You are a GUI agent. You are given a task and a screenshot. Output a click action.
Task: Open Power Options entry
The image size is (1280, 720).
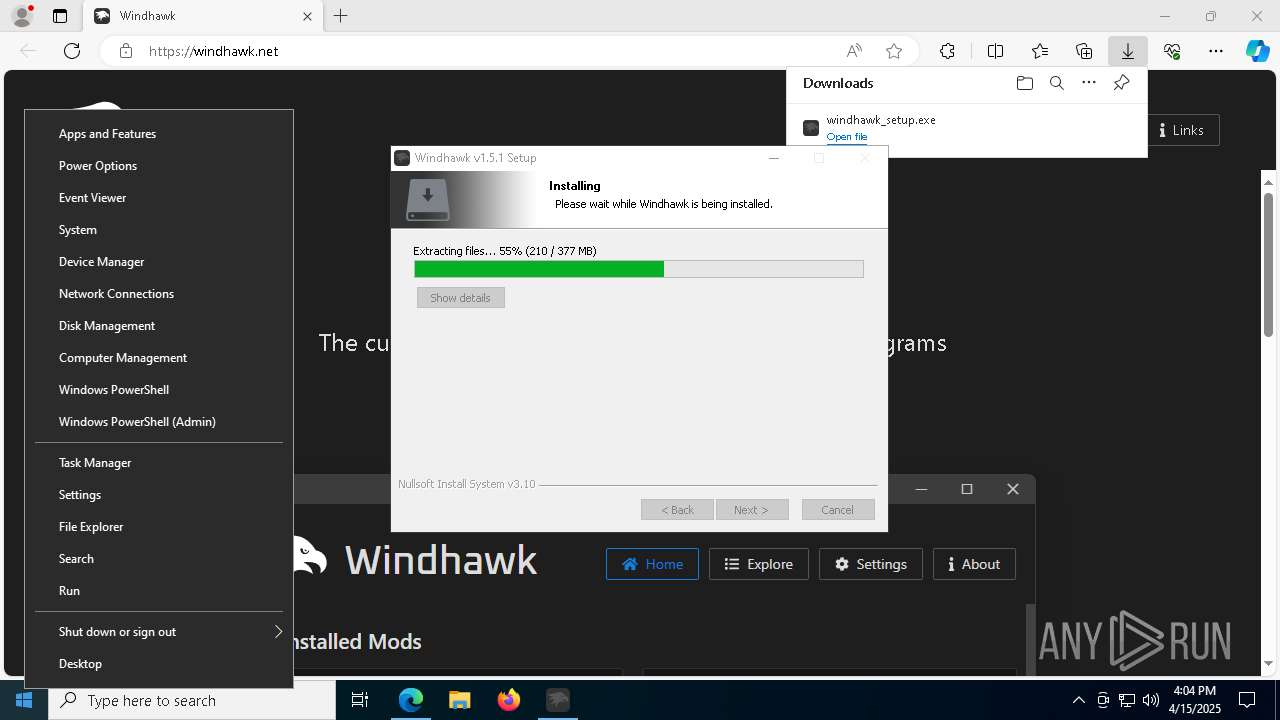point(159,166)
